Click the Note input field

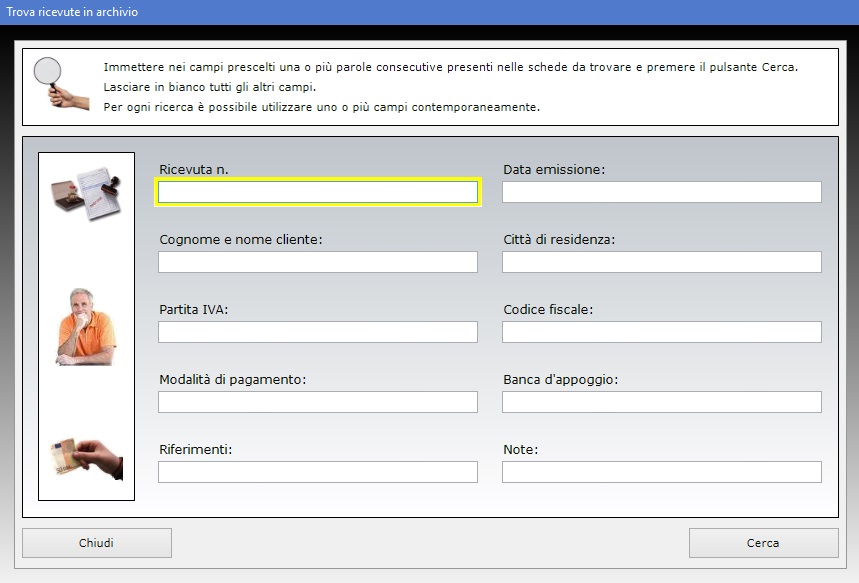coord(661,472)
